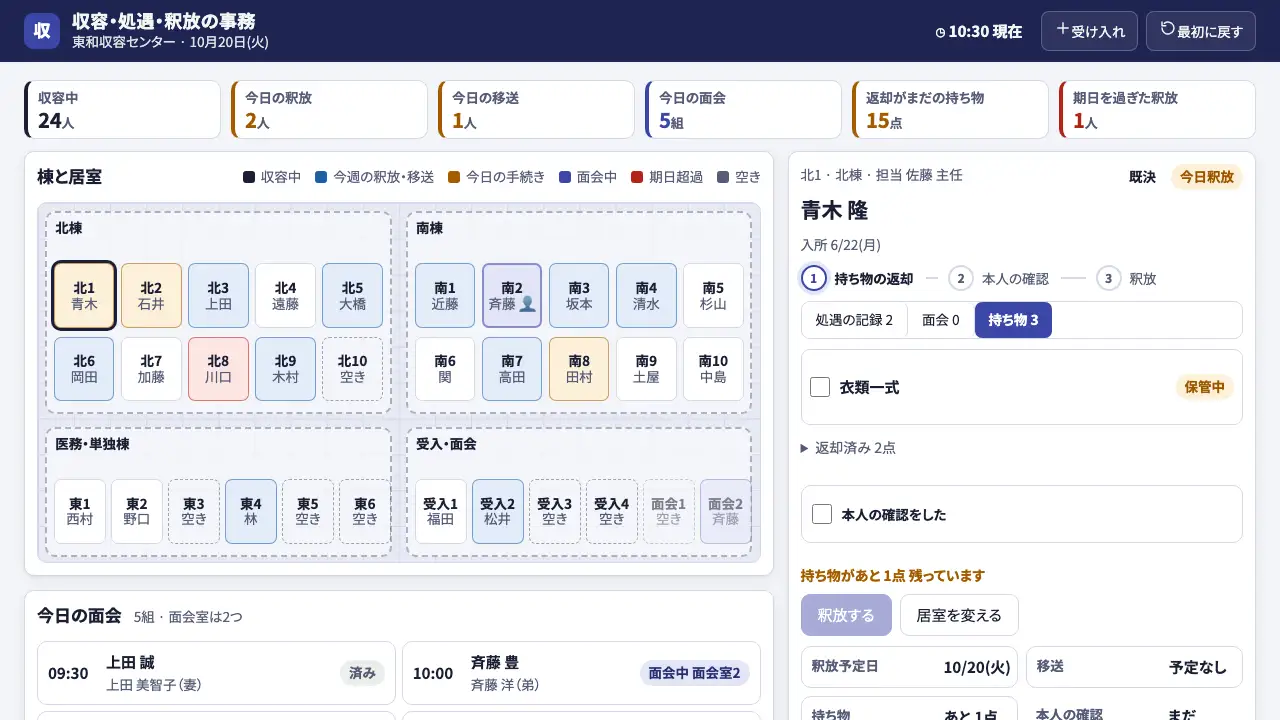This screenshot has height=720, width=1280.
Task: Click 最初に戻す reset button
Action: coord(1201,31)
